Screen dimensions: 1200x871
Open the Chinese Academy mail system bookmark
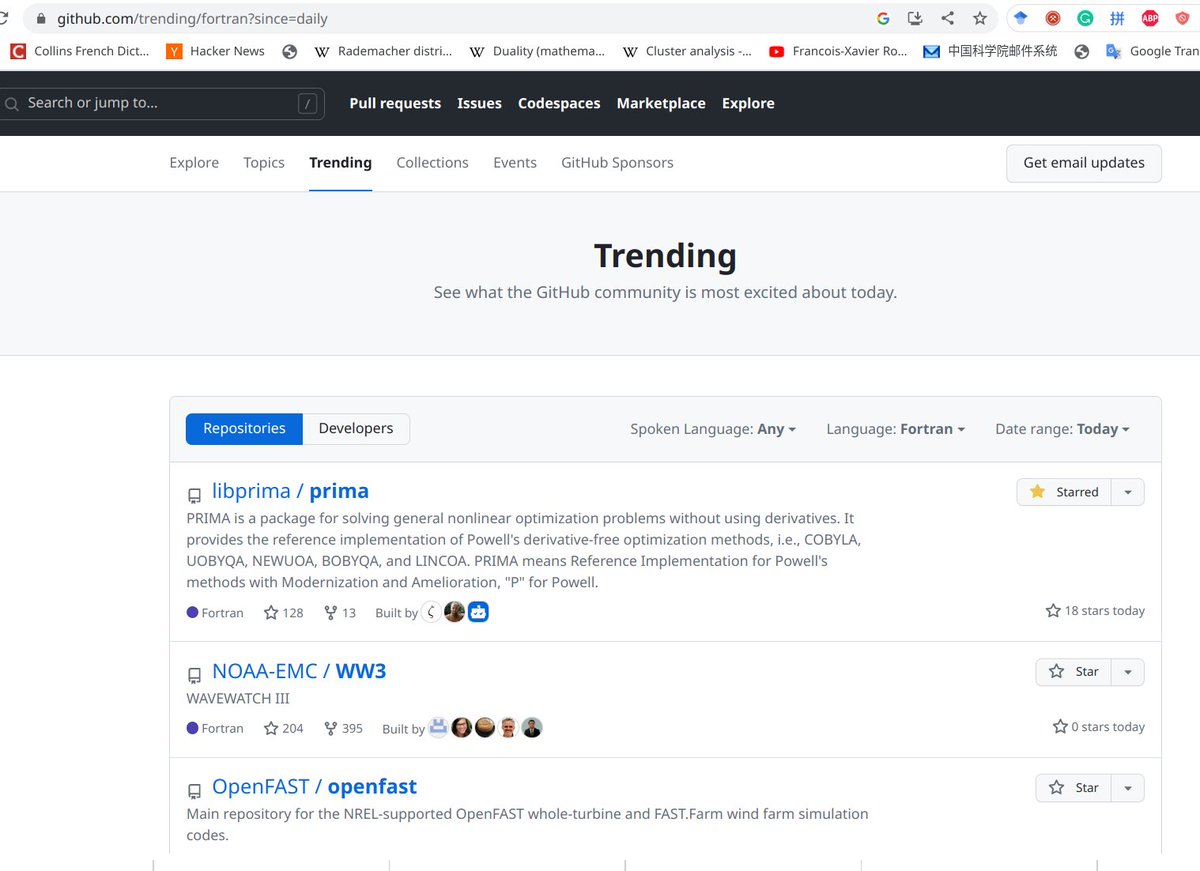[x=990, y=51]
